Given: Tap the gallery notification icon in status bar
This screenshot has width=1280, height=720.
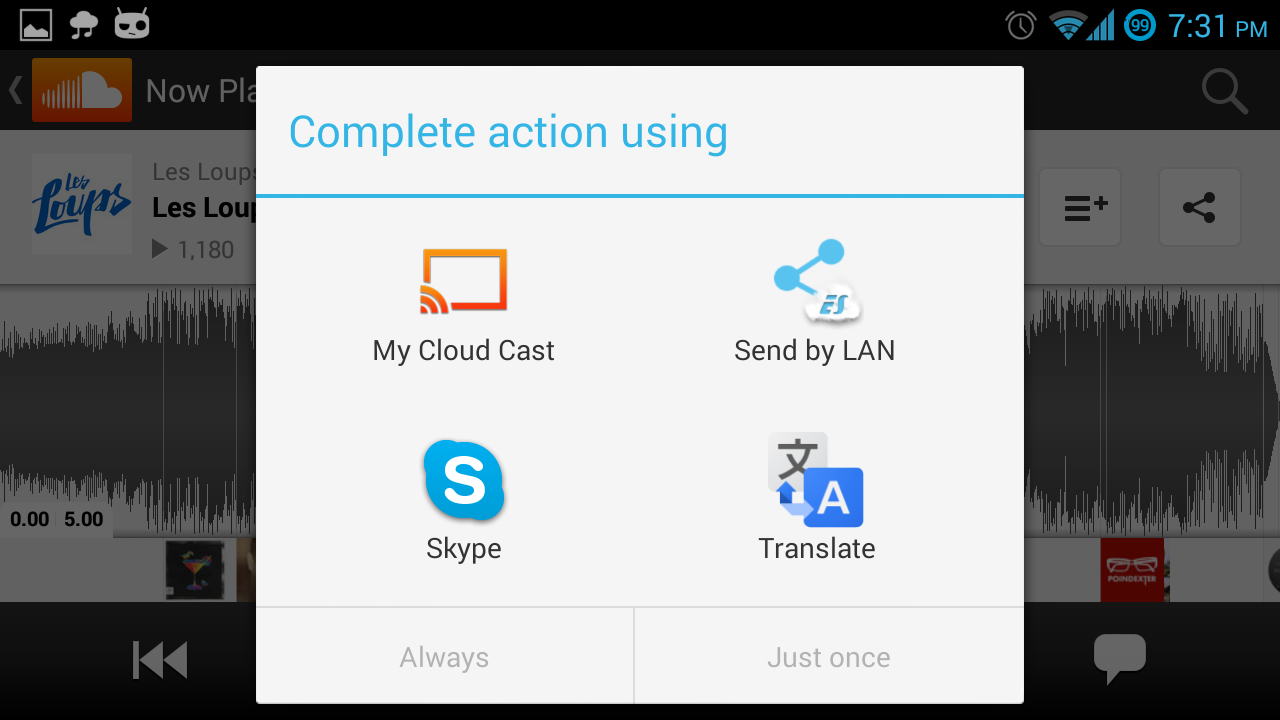Looking at the screenshot, I should 36,24.
